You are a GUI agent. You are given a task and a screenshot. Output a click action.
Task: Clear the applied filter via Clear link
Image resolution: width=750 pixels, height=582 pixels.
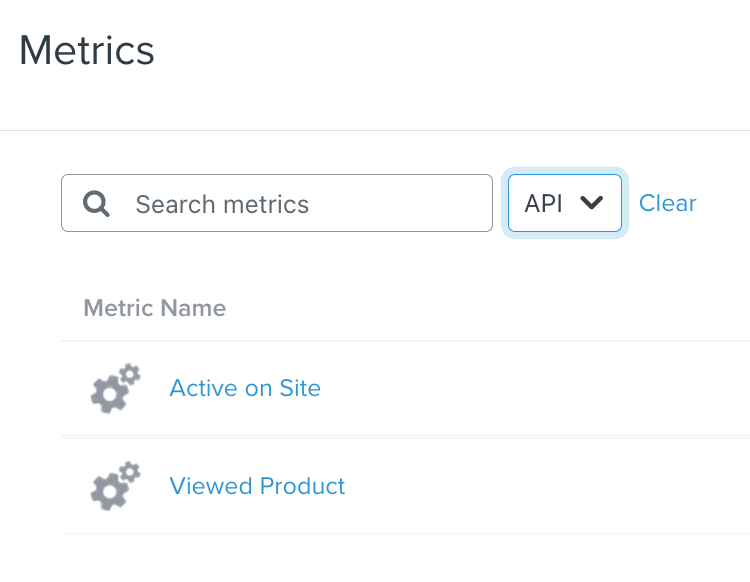point(667,203)
